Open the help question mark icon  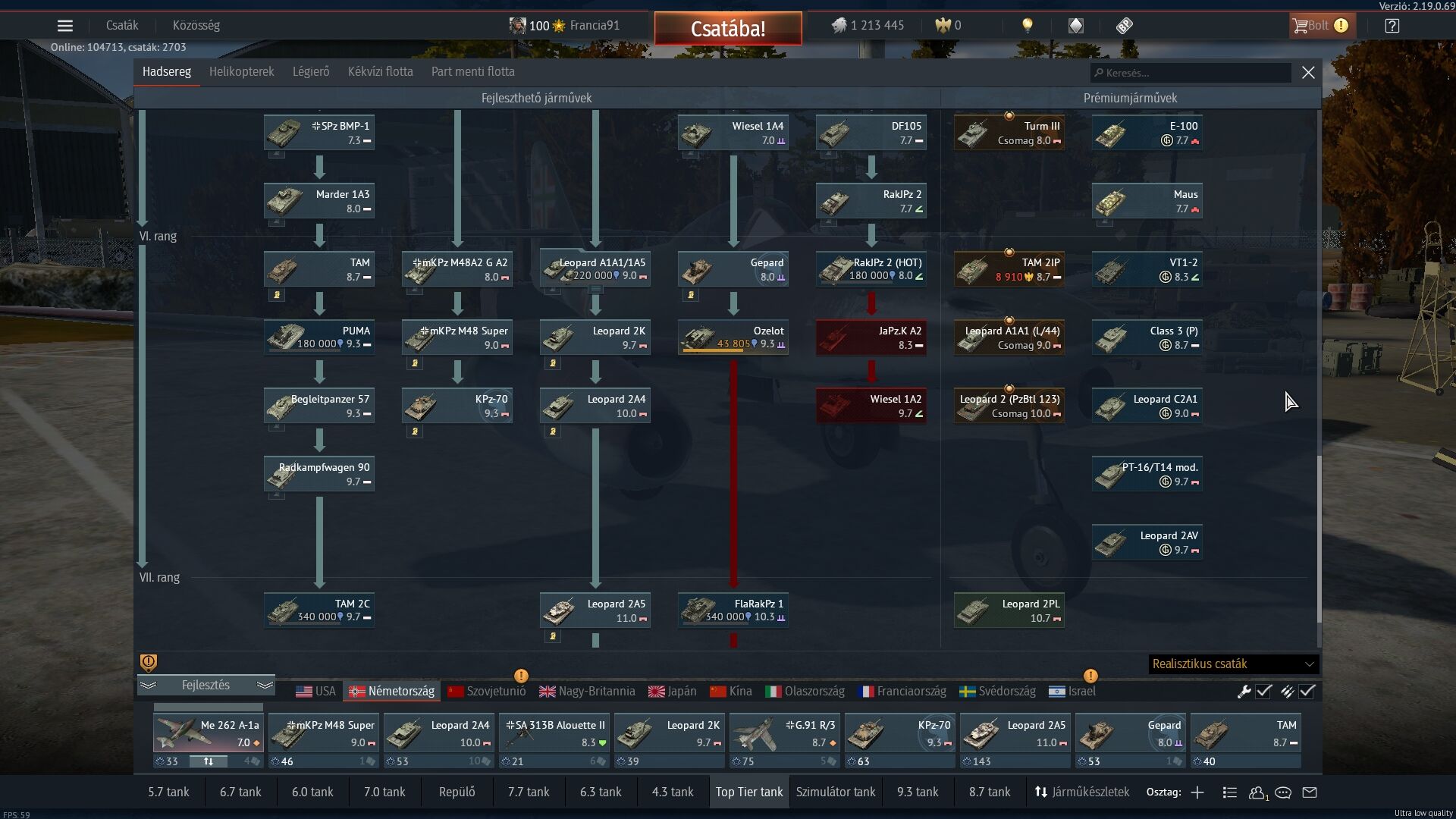[1392, 26]
